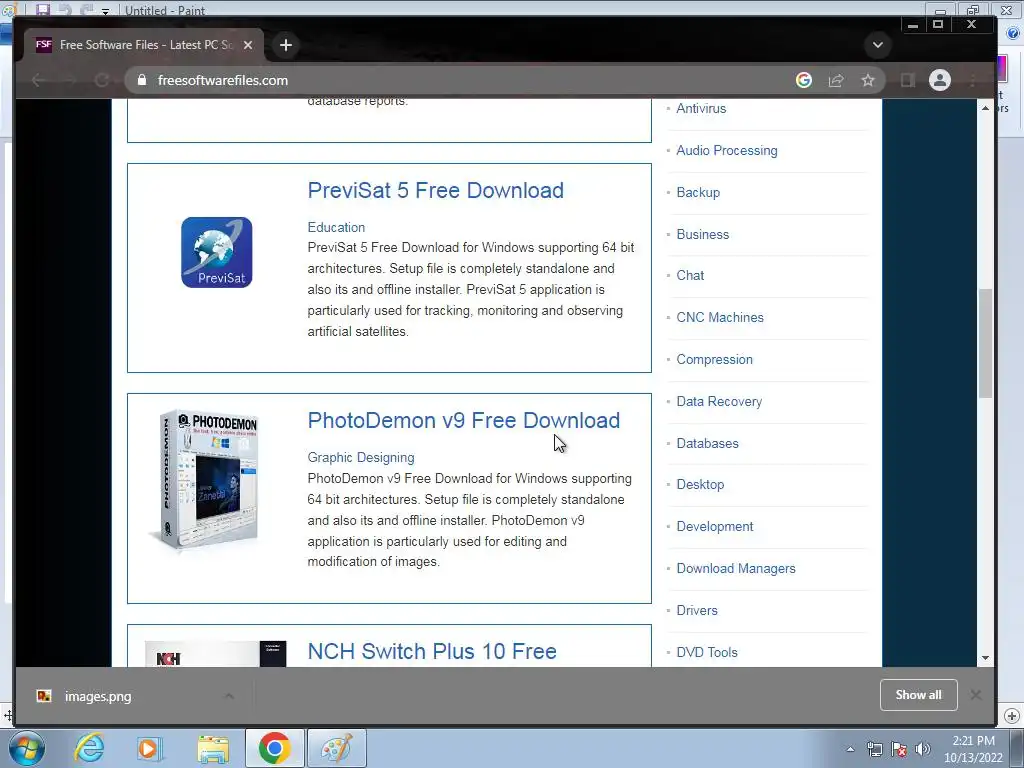The height and width of the screenshot is (768, 1024).
Task: Click the Chrome taskbar icon
Action: [274, 748]
